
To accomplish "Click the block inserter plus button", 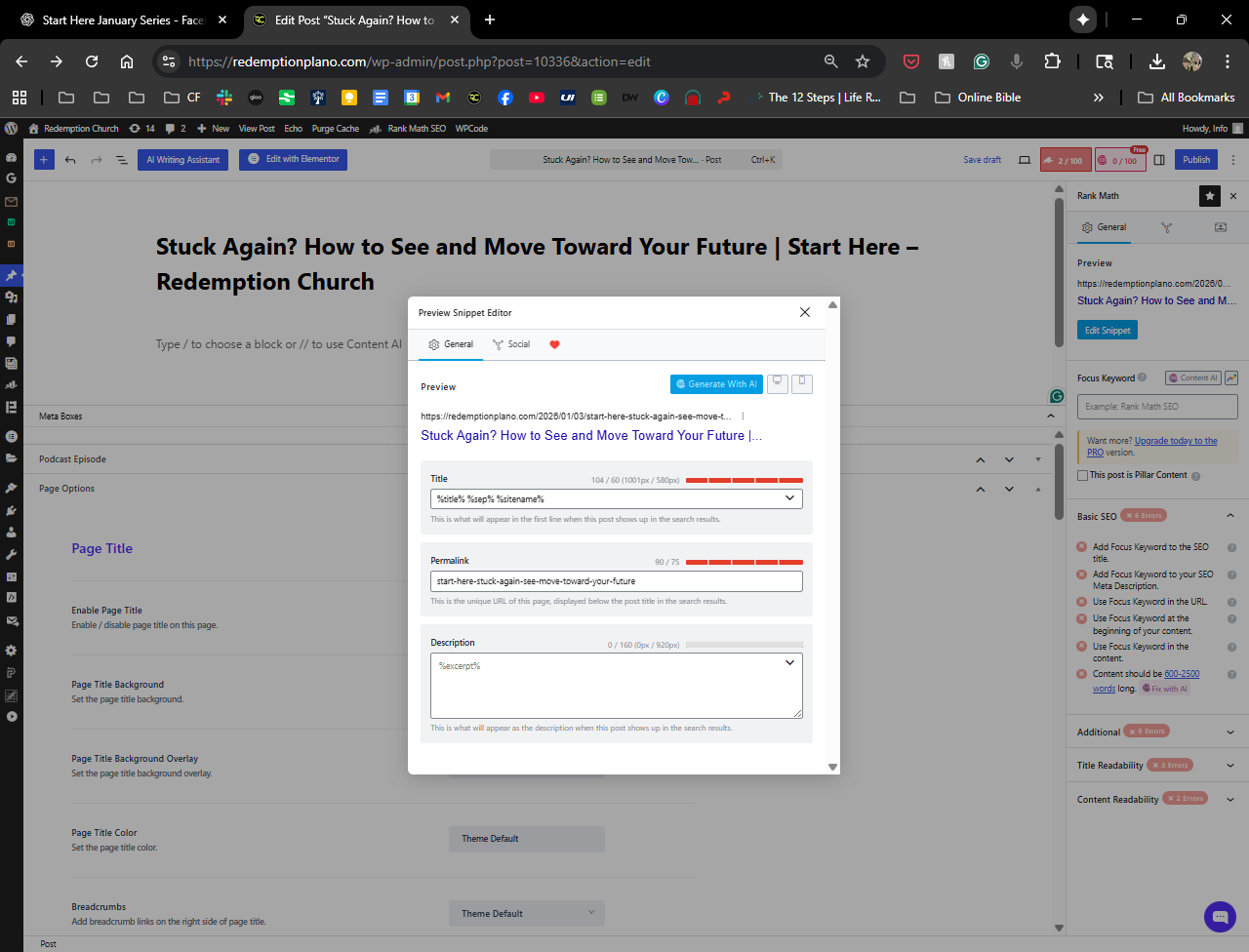I will pos(44,160).
